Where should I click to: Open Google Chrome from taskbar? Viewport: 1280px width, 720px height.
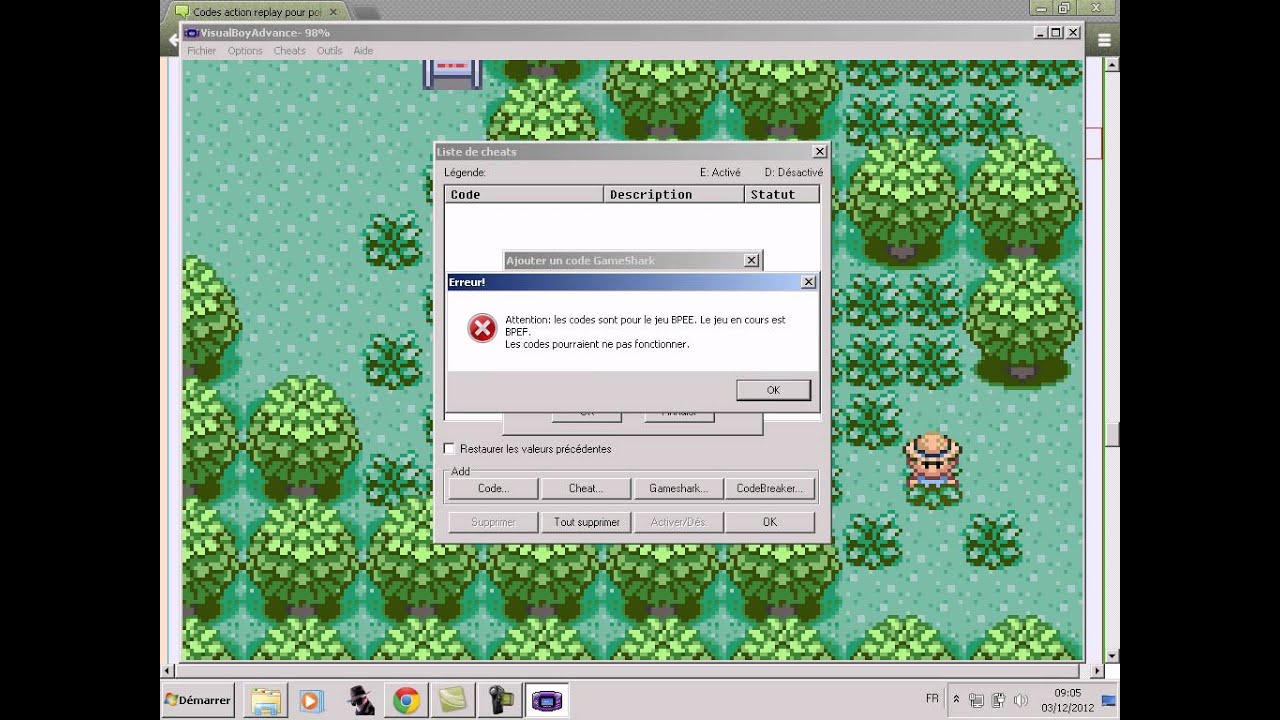pyautogui.click(x=406, y=701)
